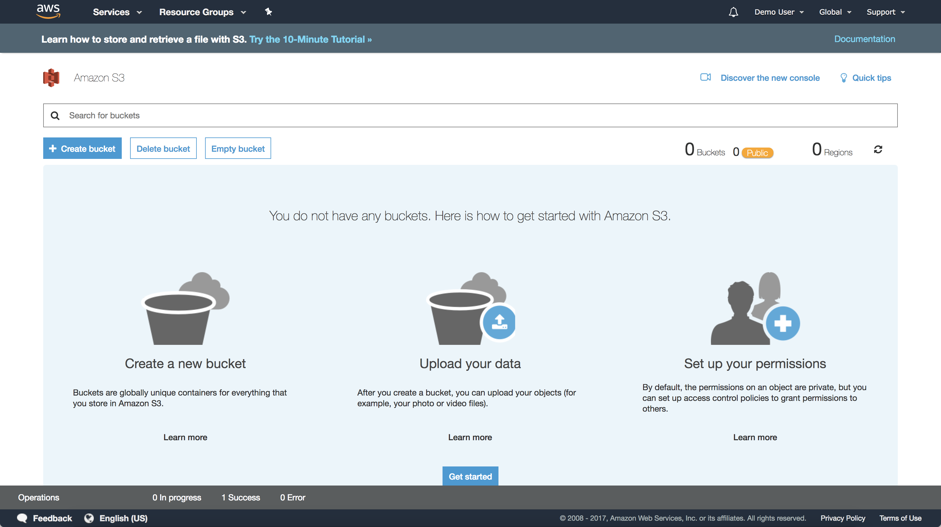This screenshot has height=527, width=941.
Task: Open the notifications bell icon
Action: 733,12
